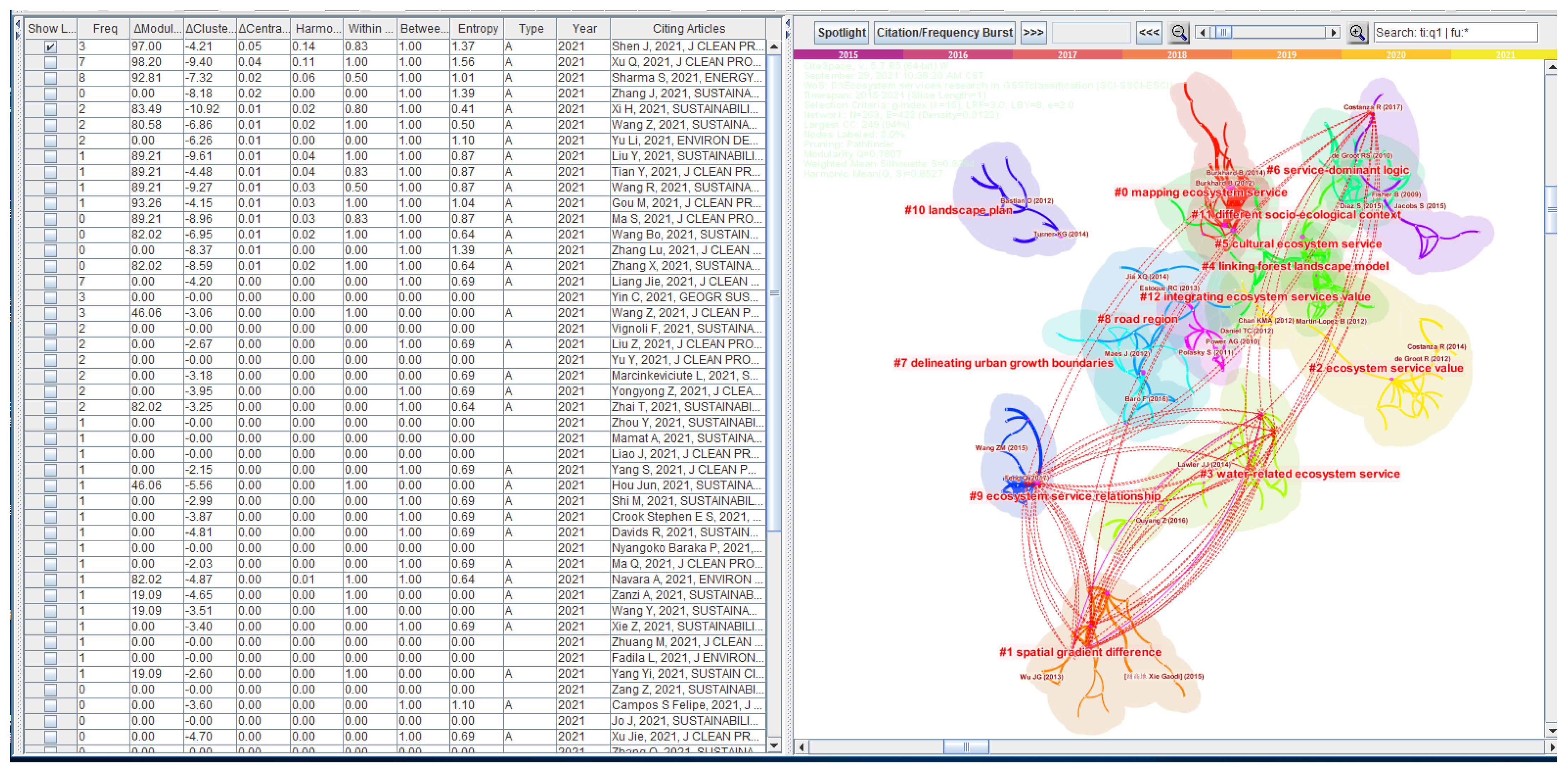Click zoom slider left arrow

point(1202,32)
